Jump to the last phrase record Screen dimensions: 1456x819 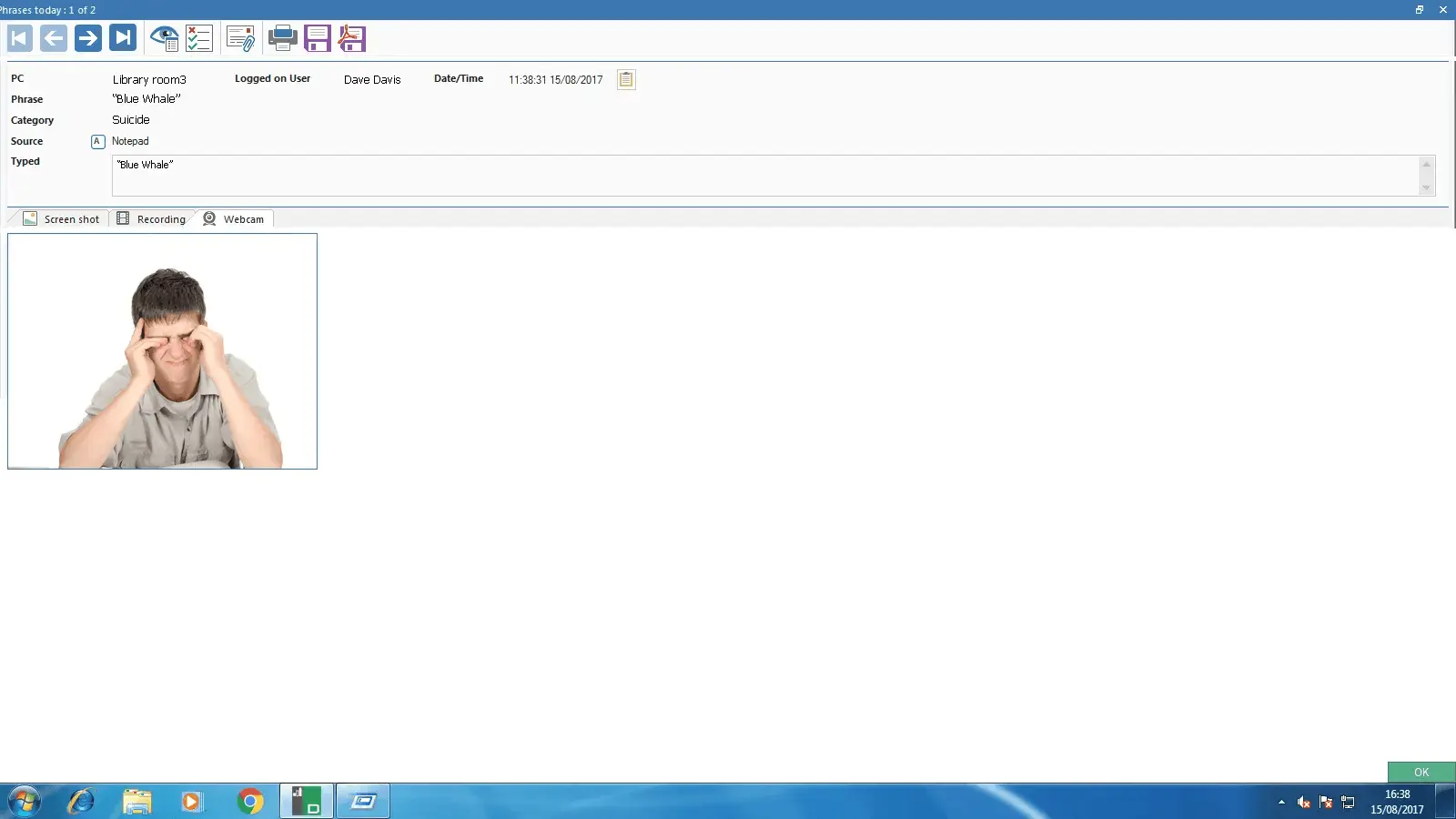pyautogui.click(x=123, y=38)
